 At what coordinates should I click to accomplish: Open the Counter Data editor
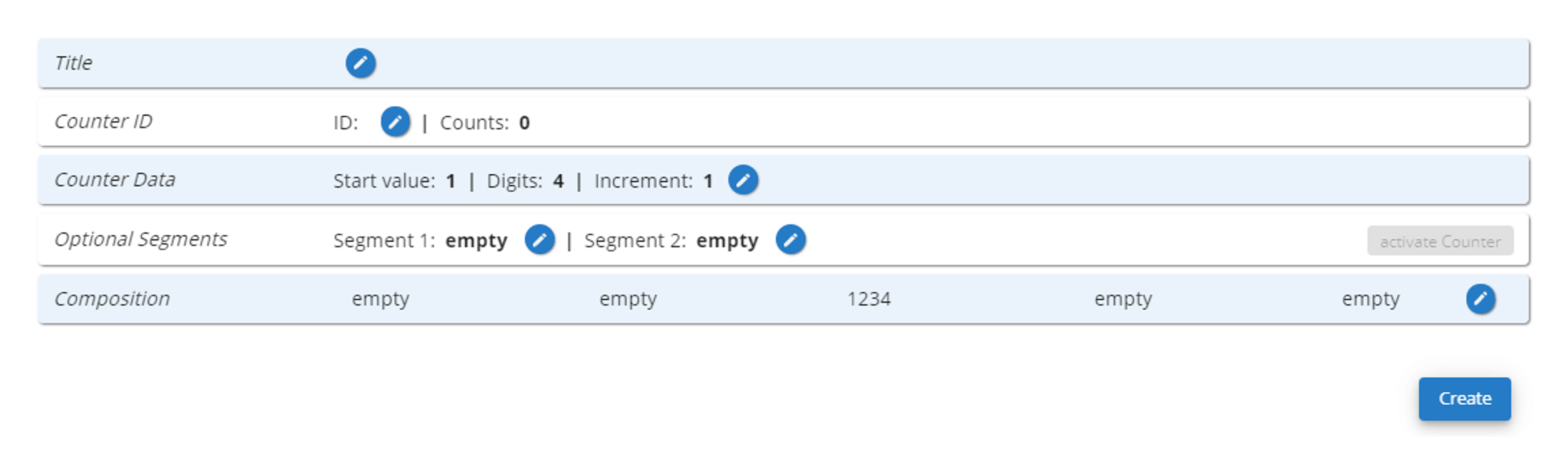point(743,181)
